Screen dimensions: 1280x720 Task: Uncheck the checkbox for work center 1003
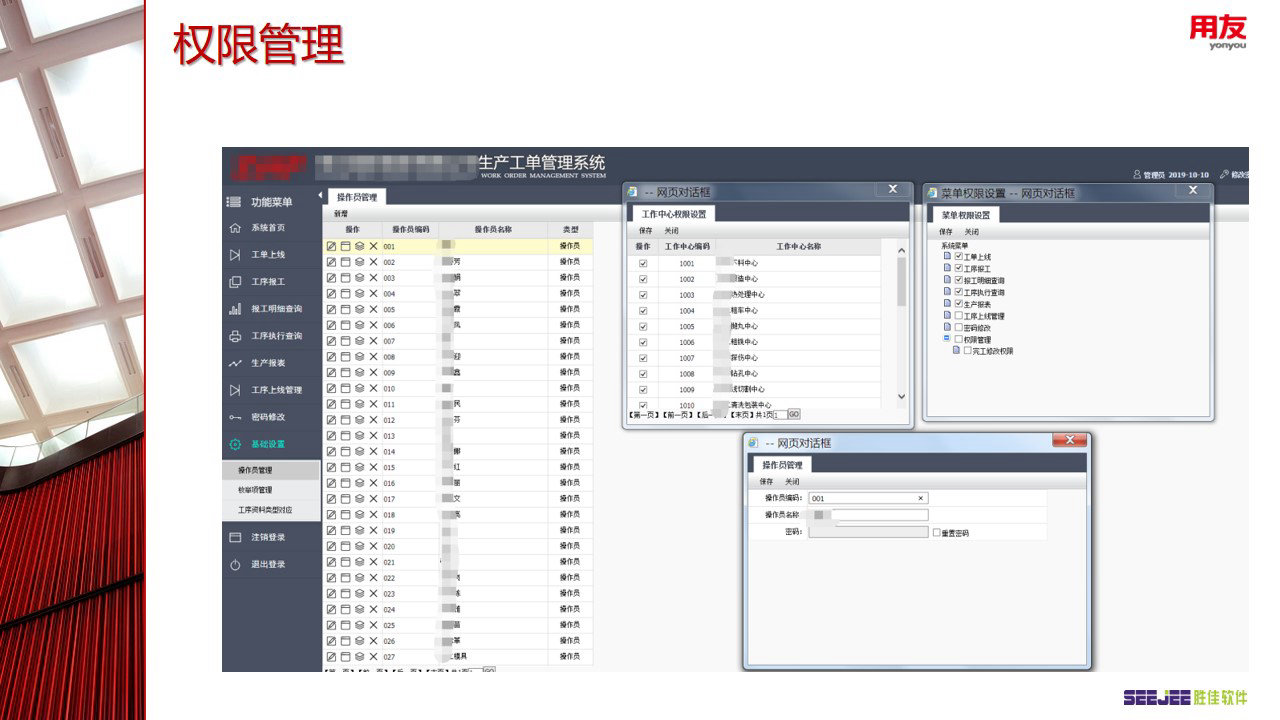click(643, 295)
